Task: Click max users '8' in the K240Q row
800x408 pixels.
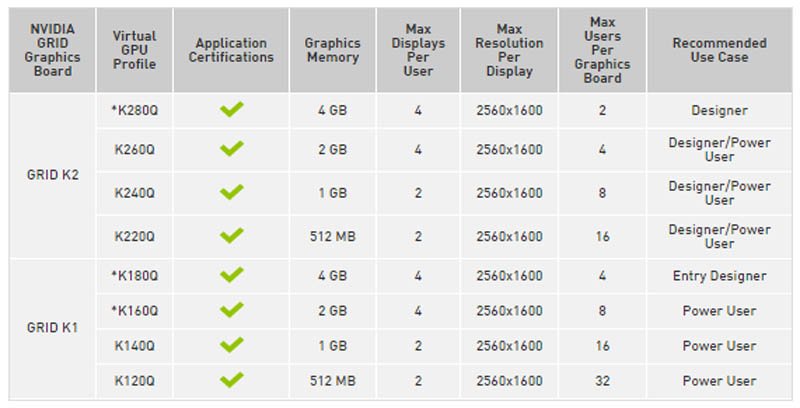Action: [603, 193]
